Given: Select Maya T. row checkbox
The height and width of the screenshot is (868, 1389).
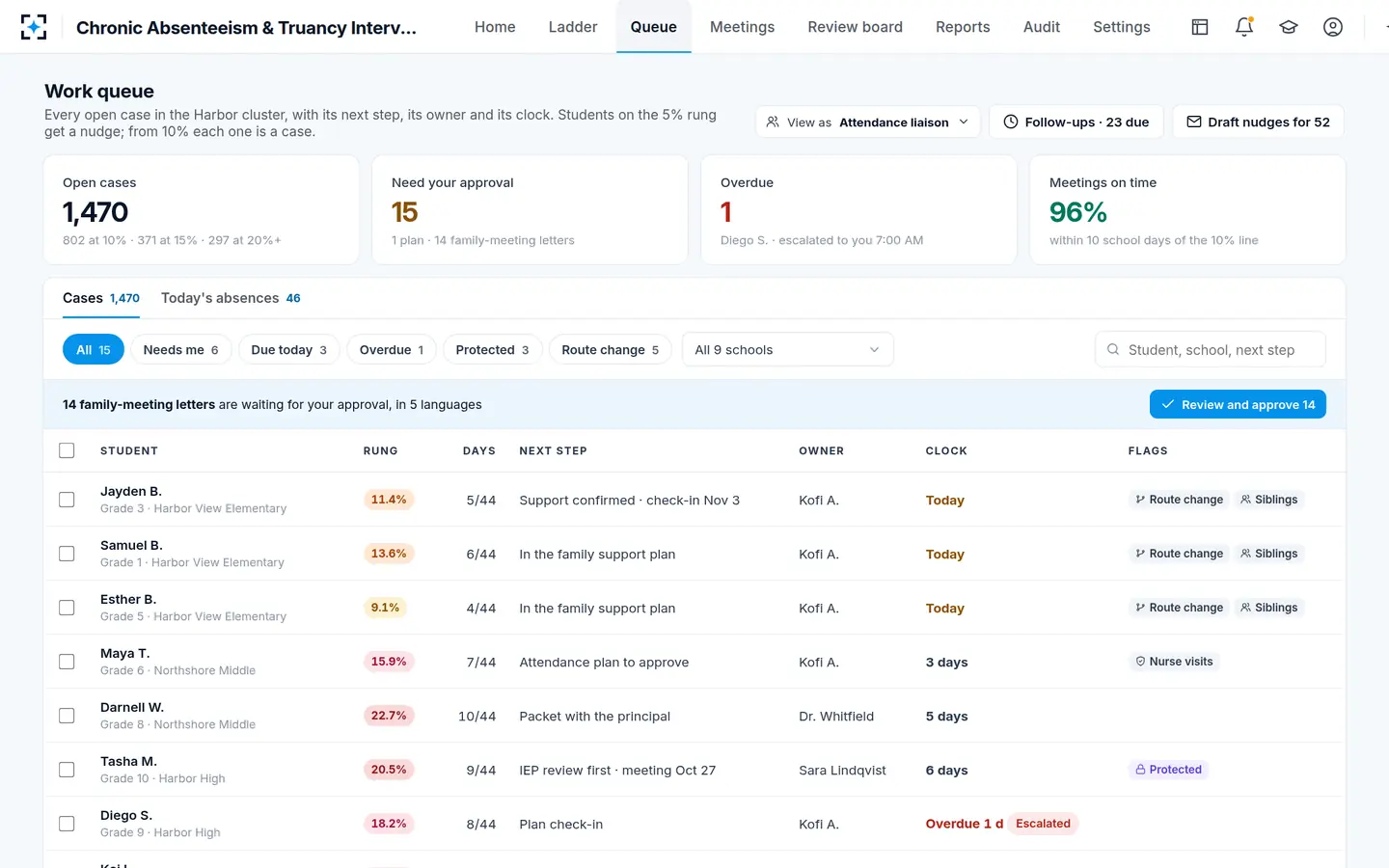Looking at the screenshot, I should (67, 662).
